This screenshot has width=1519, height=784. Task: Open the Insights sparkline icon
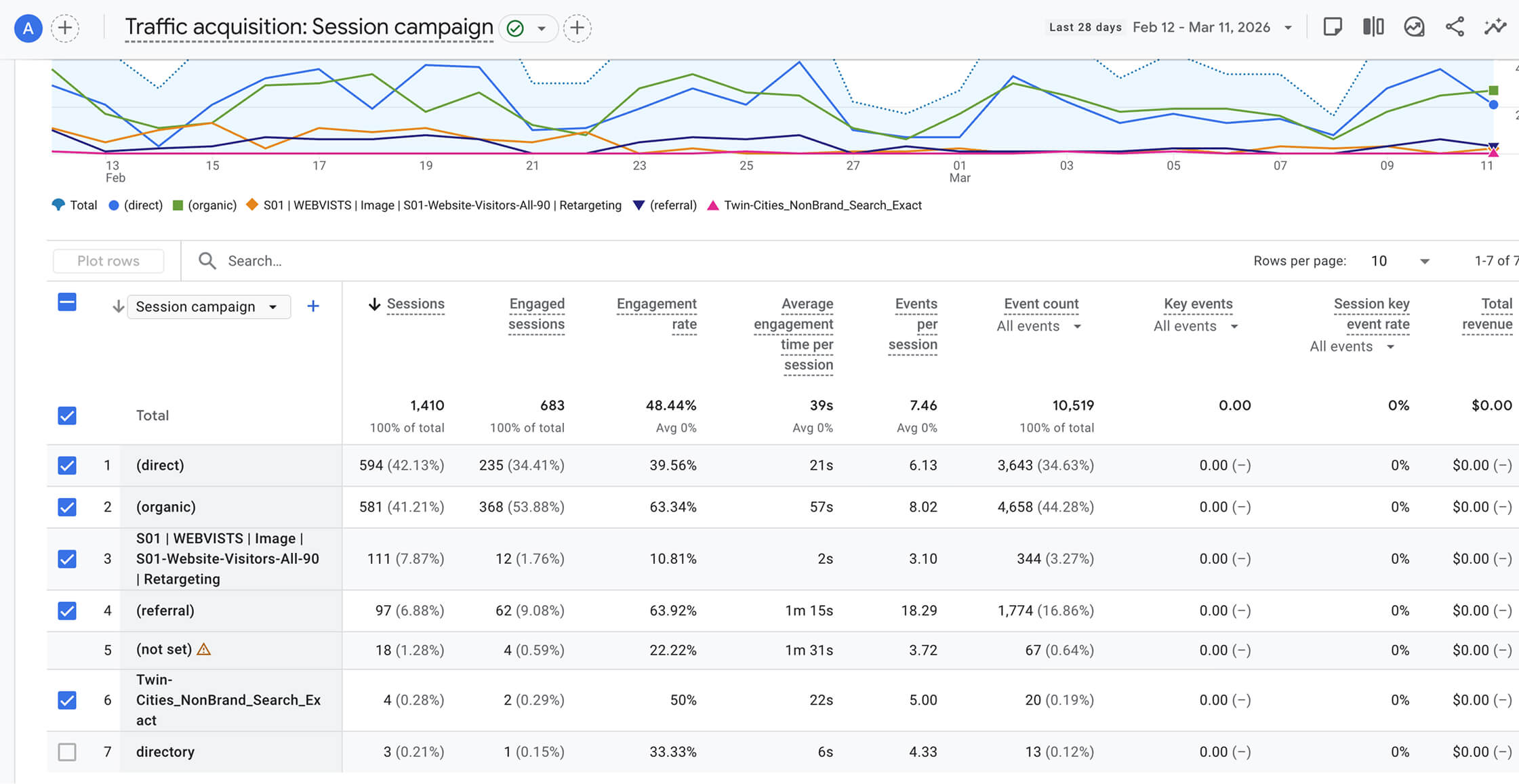1495,27
